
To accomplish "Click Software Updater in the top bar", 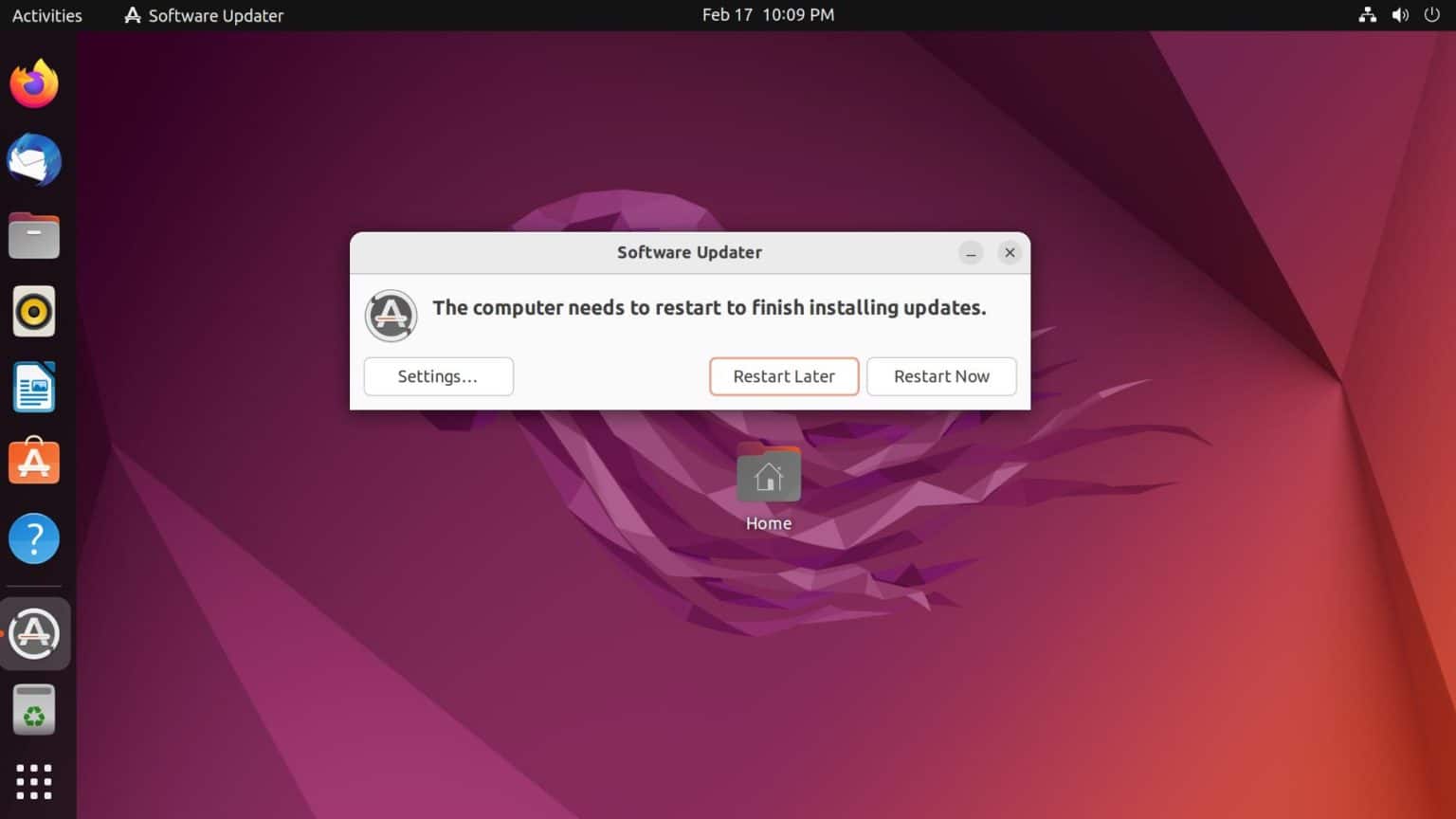I will pos(203,15).
